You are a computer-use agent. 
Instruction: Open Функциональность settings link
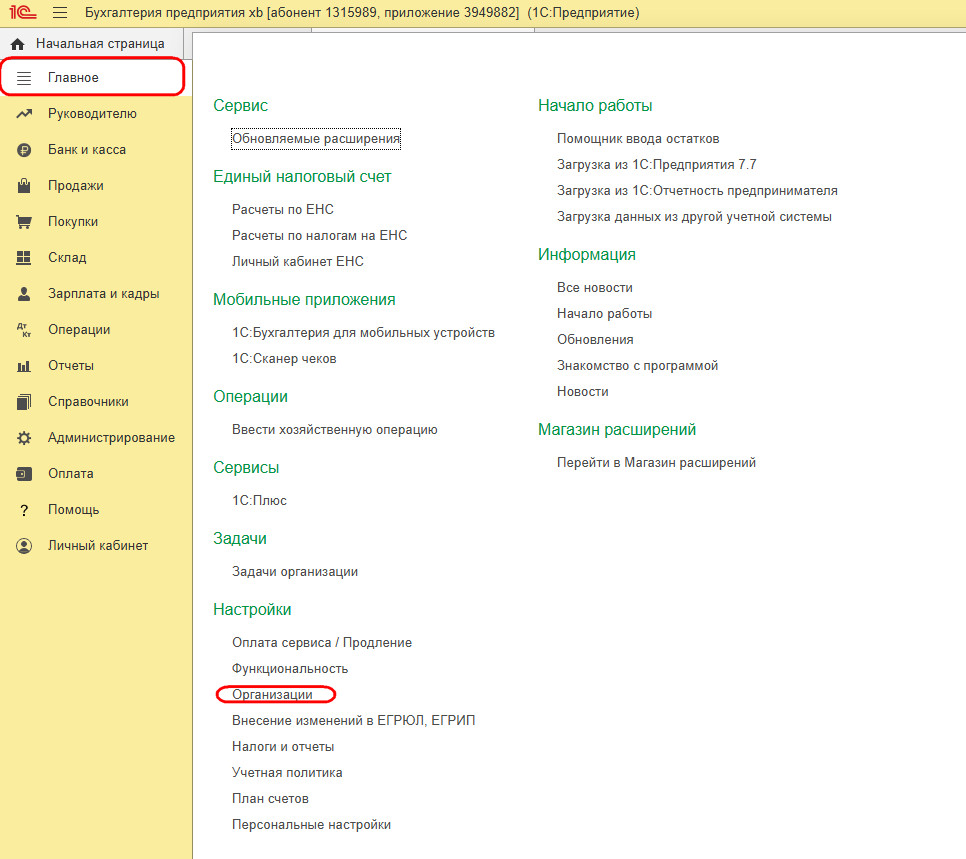tap(290, 669)
